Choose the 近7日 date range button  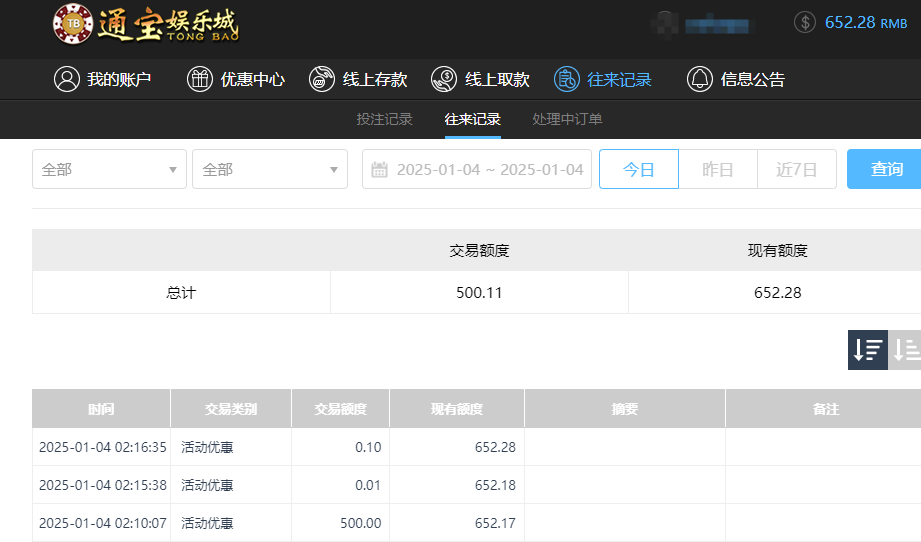pos(796,170)
